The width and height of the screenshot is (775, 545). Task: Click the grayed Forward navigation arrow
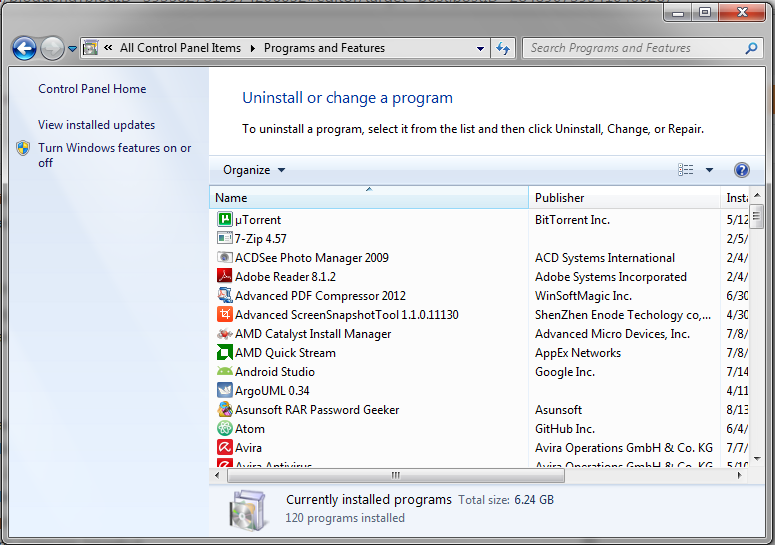point(52,48)
